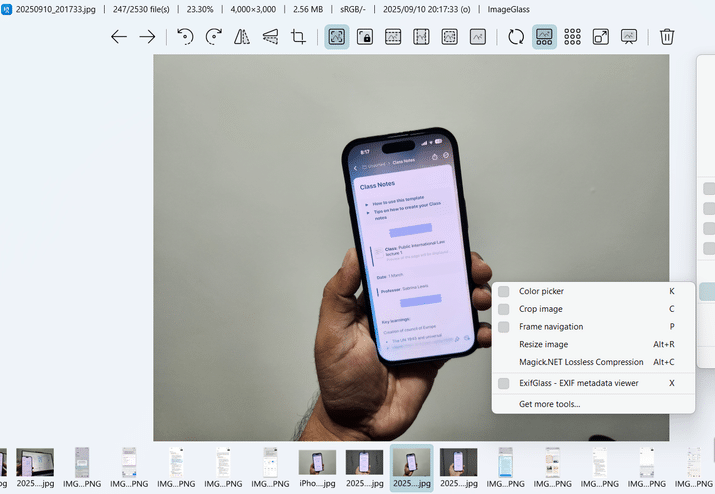Refresh the image with circular arrows icon

coord(516,37)
